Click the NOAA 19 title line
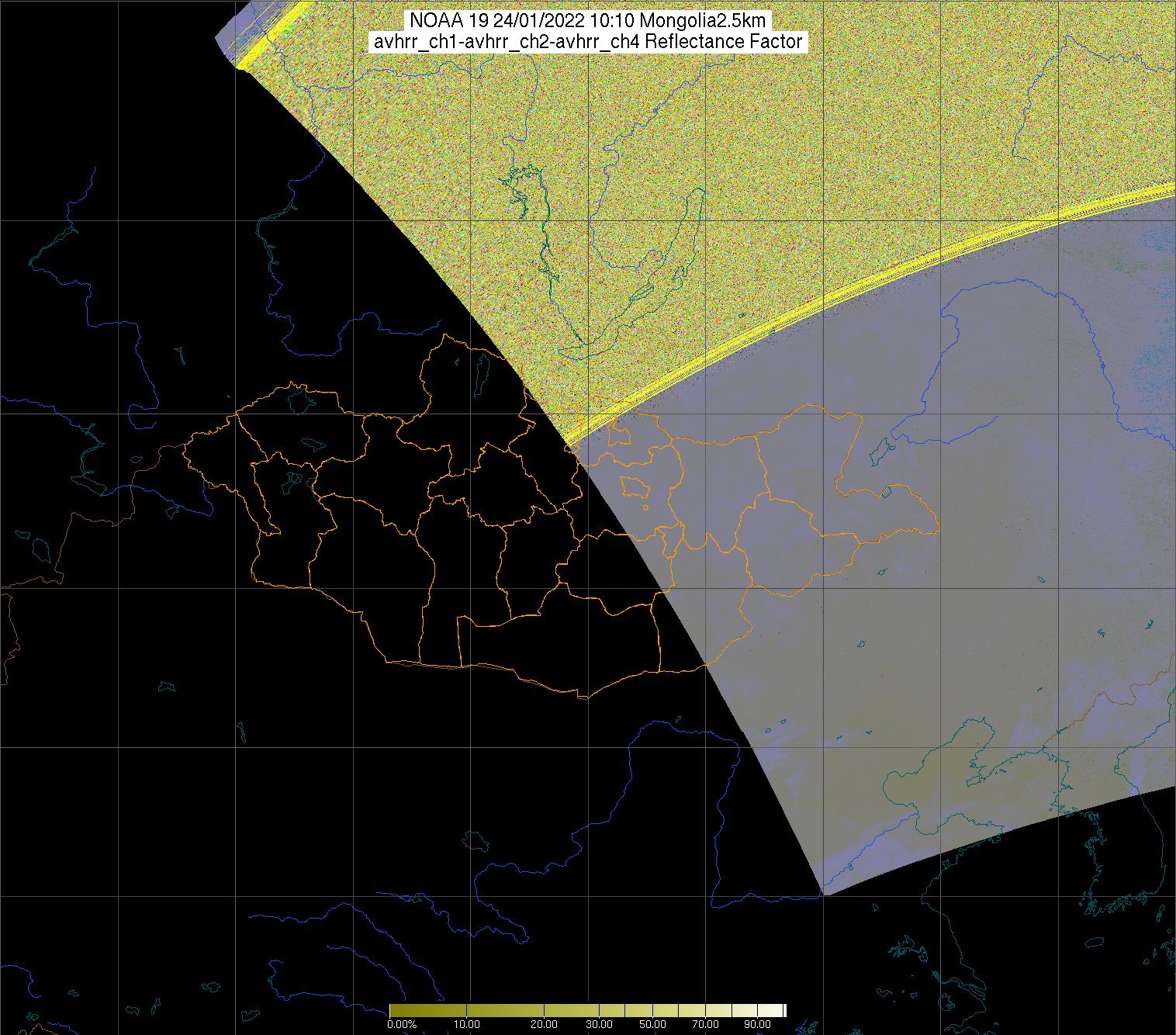The width and height of the screenshot is (1176, 1035). [x=588, y=21]
